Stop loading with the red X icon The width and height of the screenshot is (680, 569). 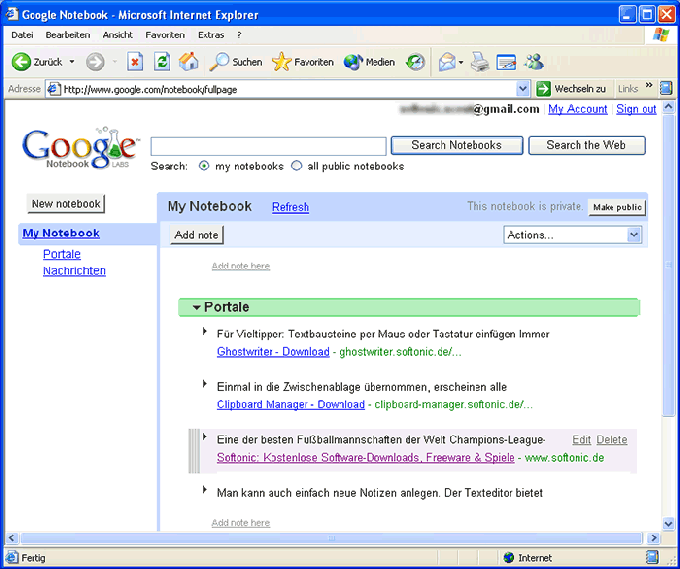click(x=135, y=62)
